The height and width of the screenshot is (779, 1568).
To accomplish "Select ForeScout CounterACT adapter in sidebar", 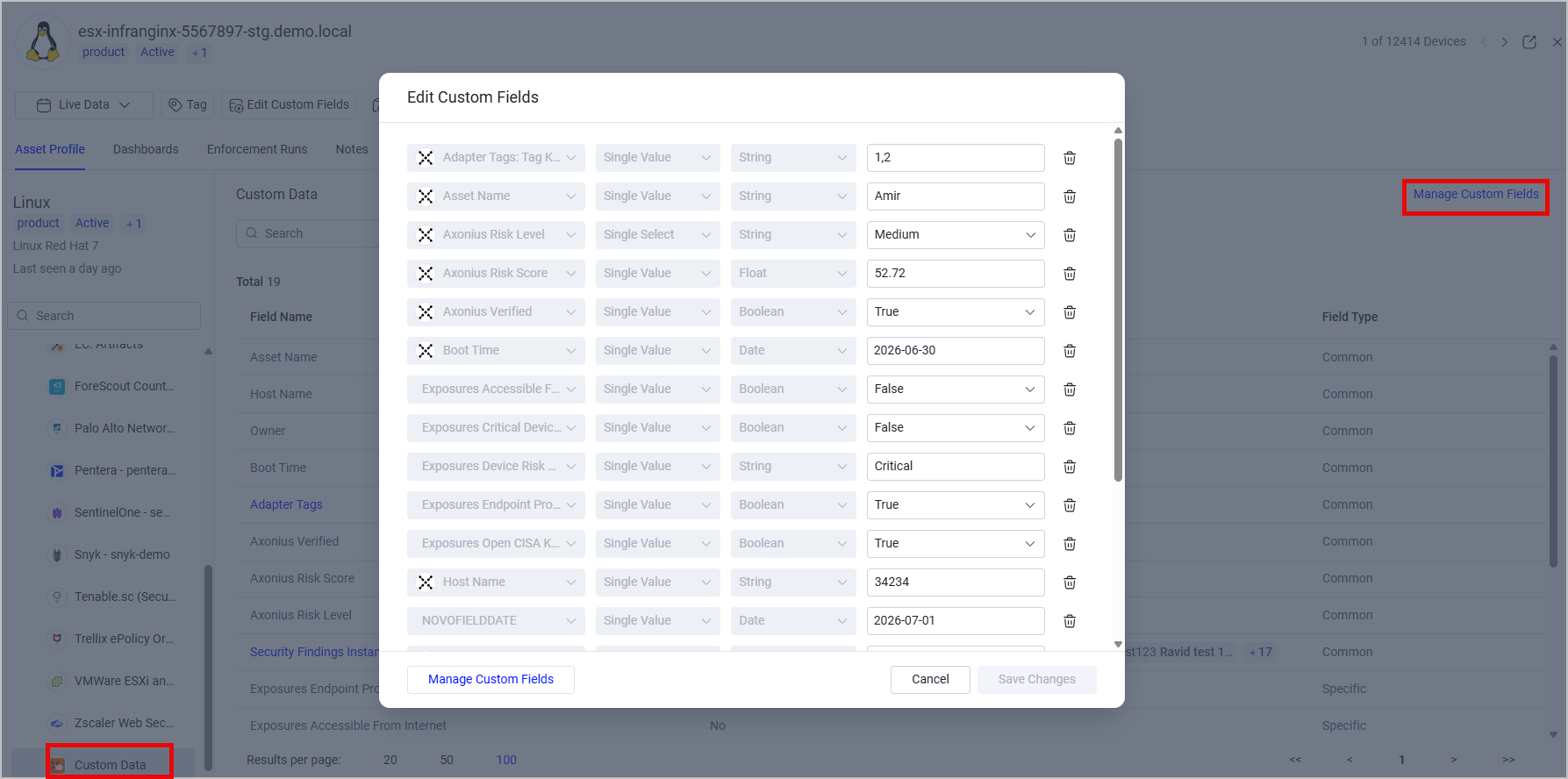I will (112, 386).
